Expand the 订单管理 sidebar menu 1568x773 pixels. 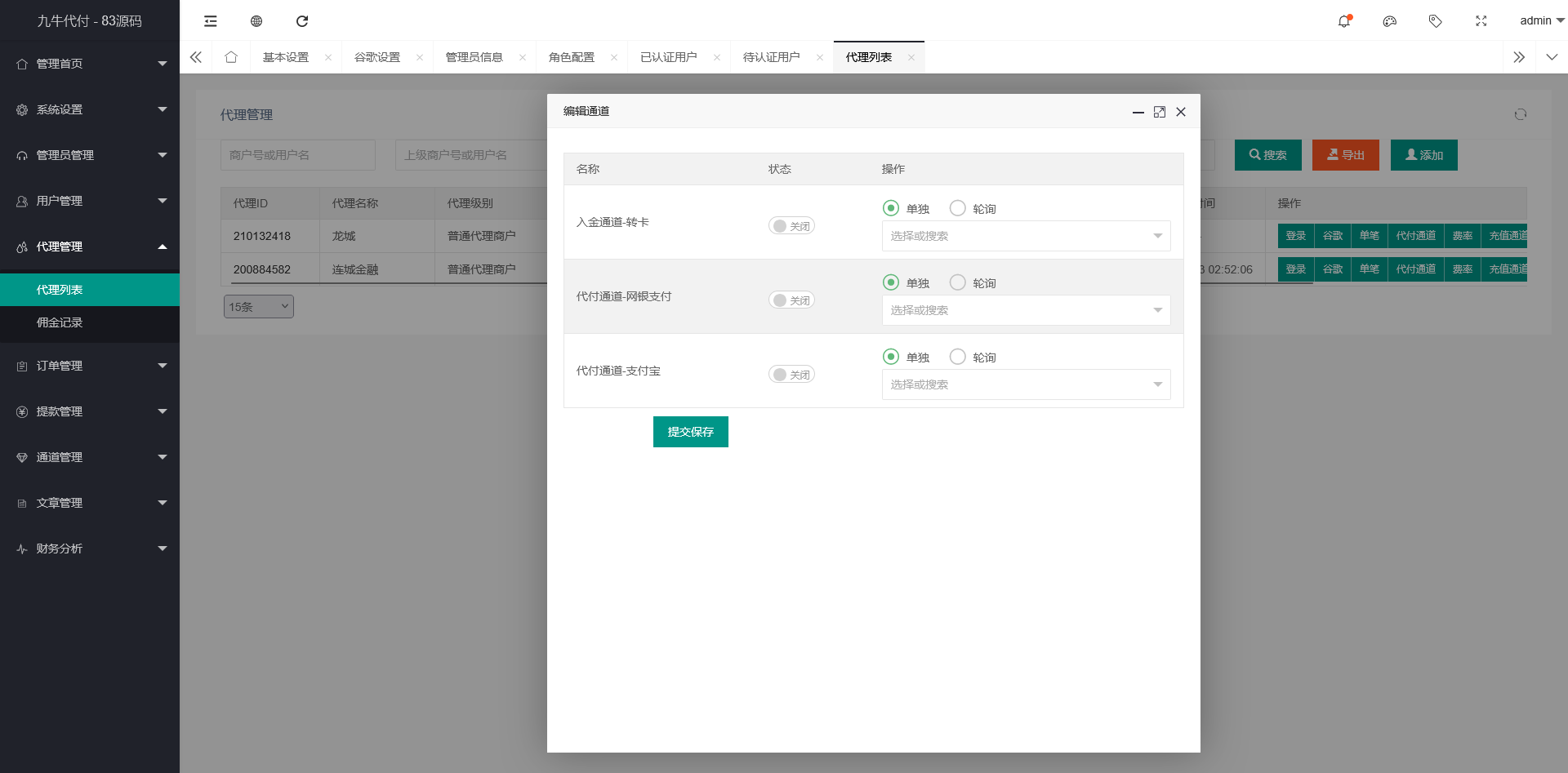click(x=90, y=366)
